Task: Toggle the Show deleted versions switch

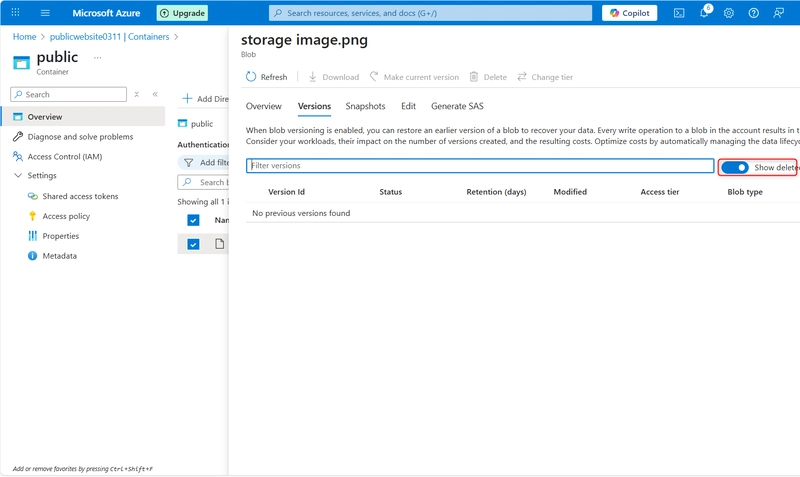Action: point(735,168)
